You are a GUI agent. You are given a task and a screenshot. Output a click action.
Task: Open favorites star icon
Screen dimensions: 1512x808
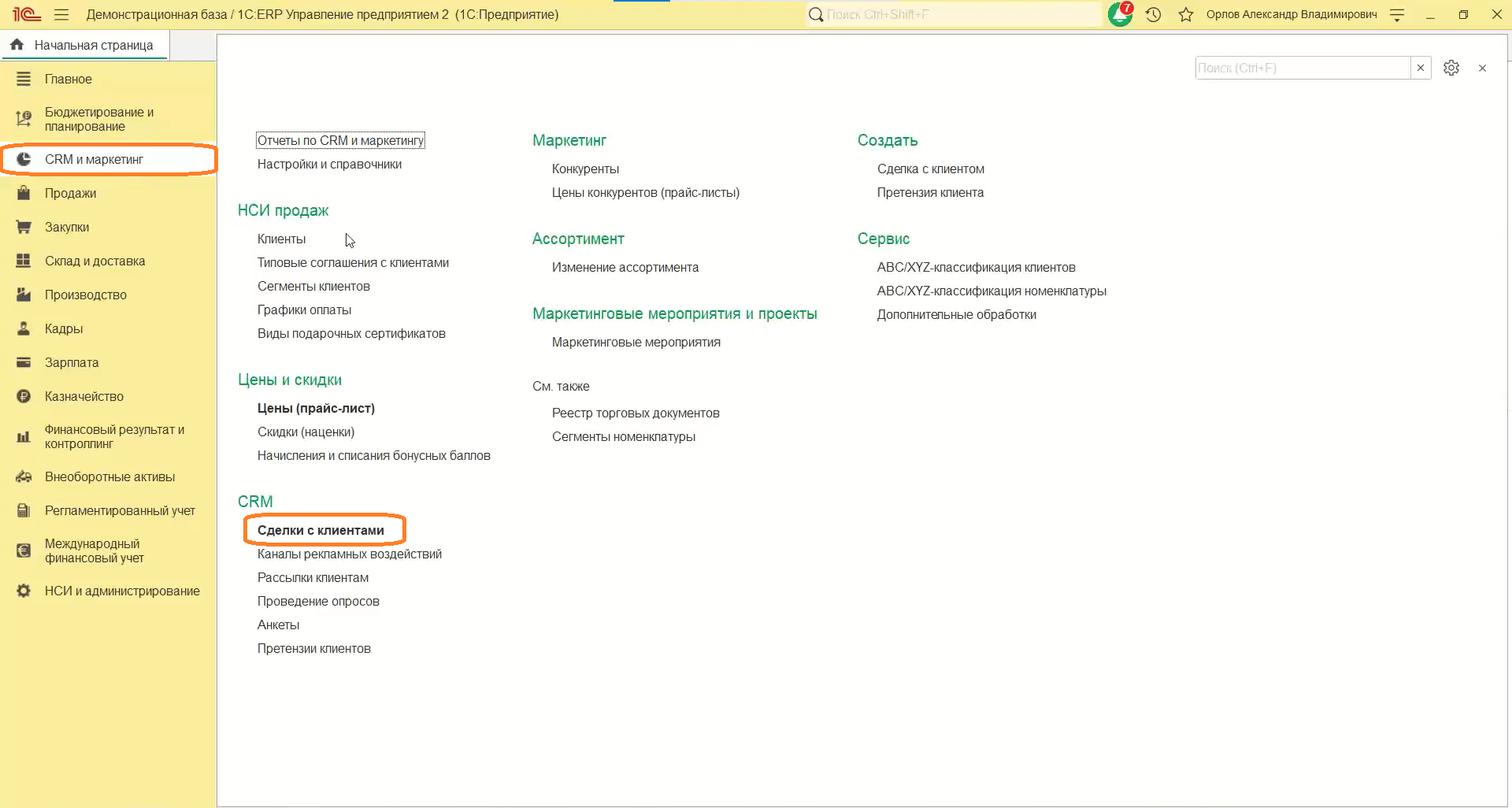point(1186,14)
